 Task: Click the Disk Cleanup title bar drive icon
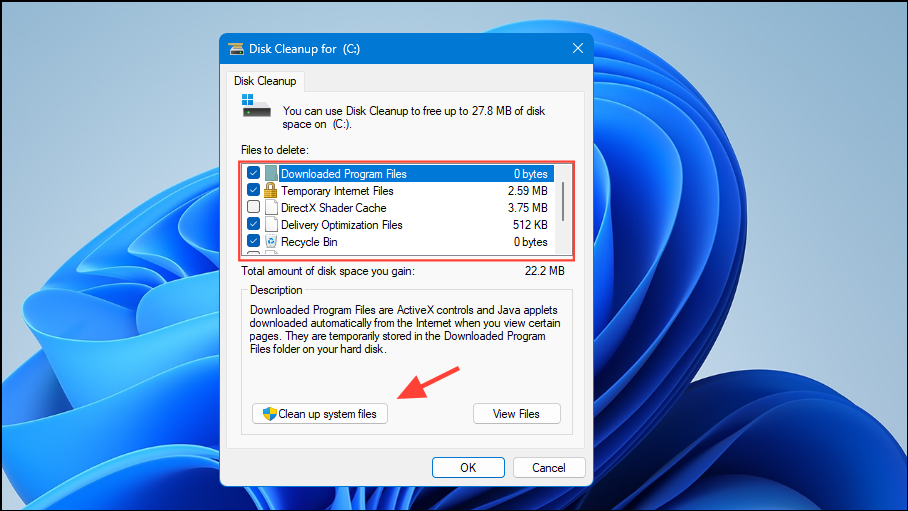[236, 49]
